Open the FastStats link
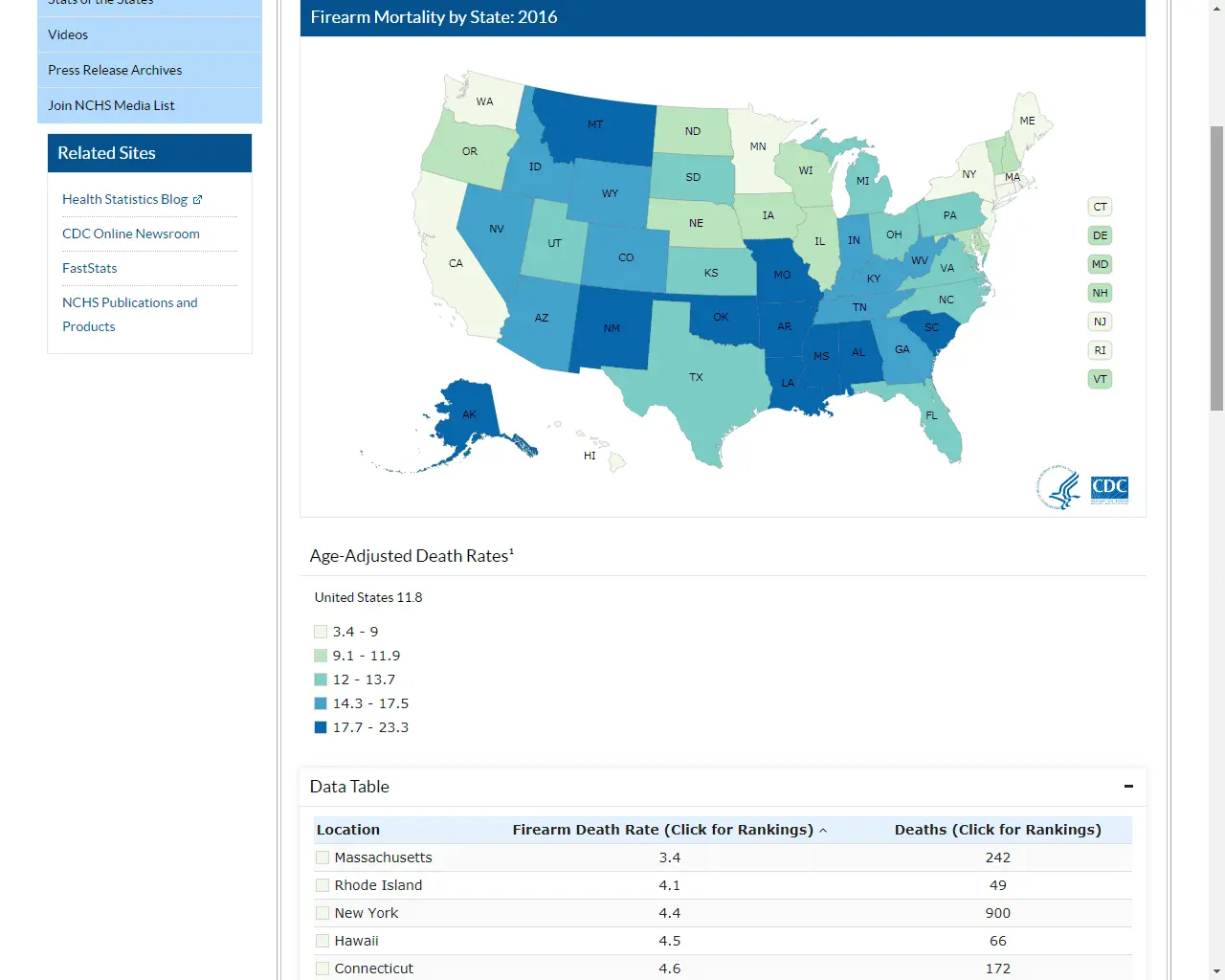 coord(90,268)
